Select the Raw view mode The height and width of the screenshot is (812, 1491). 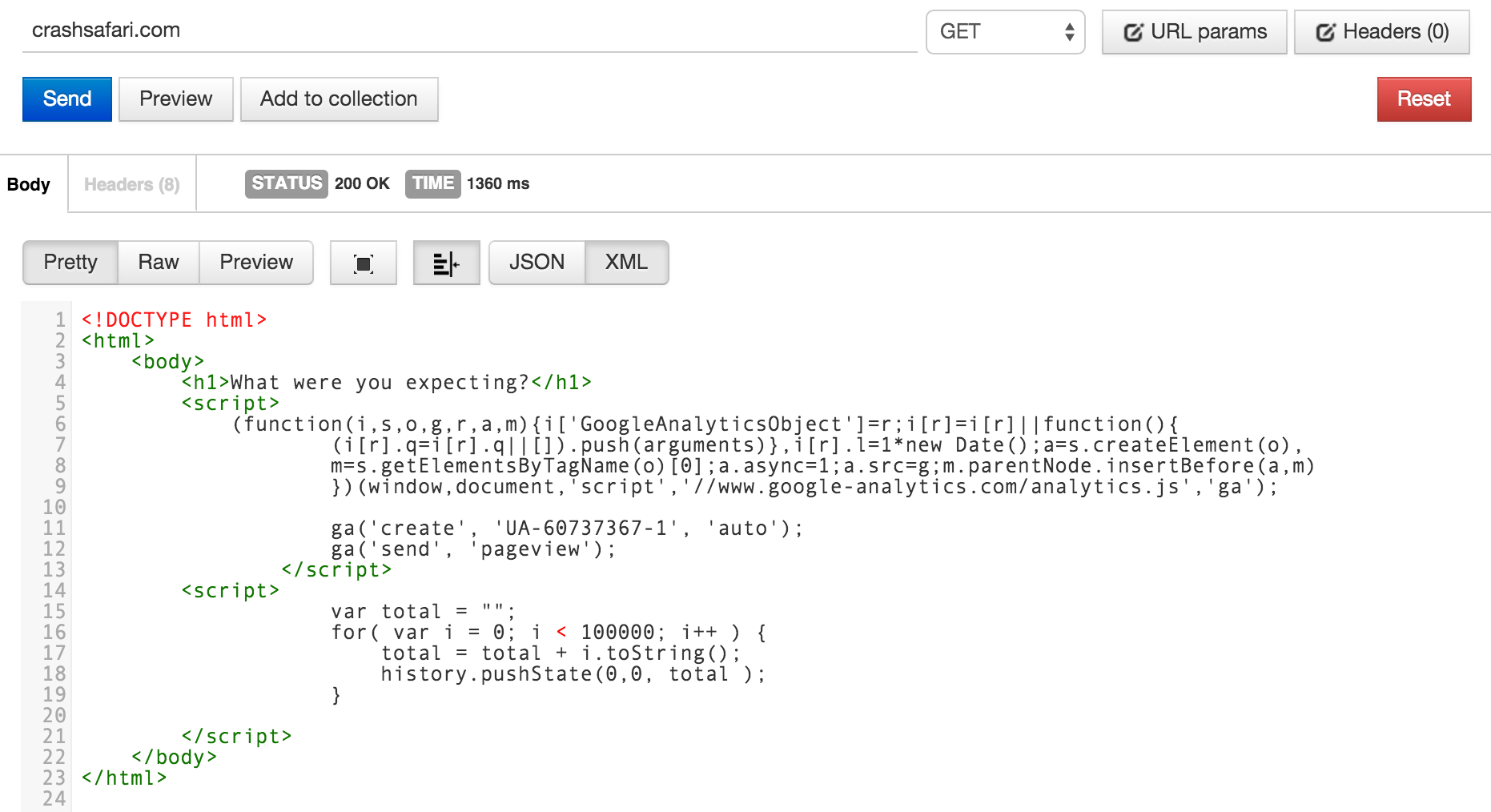pos(159,263)
